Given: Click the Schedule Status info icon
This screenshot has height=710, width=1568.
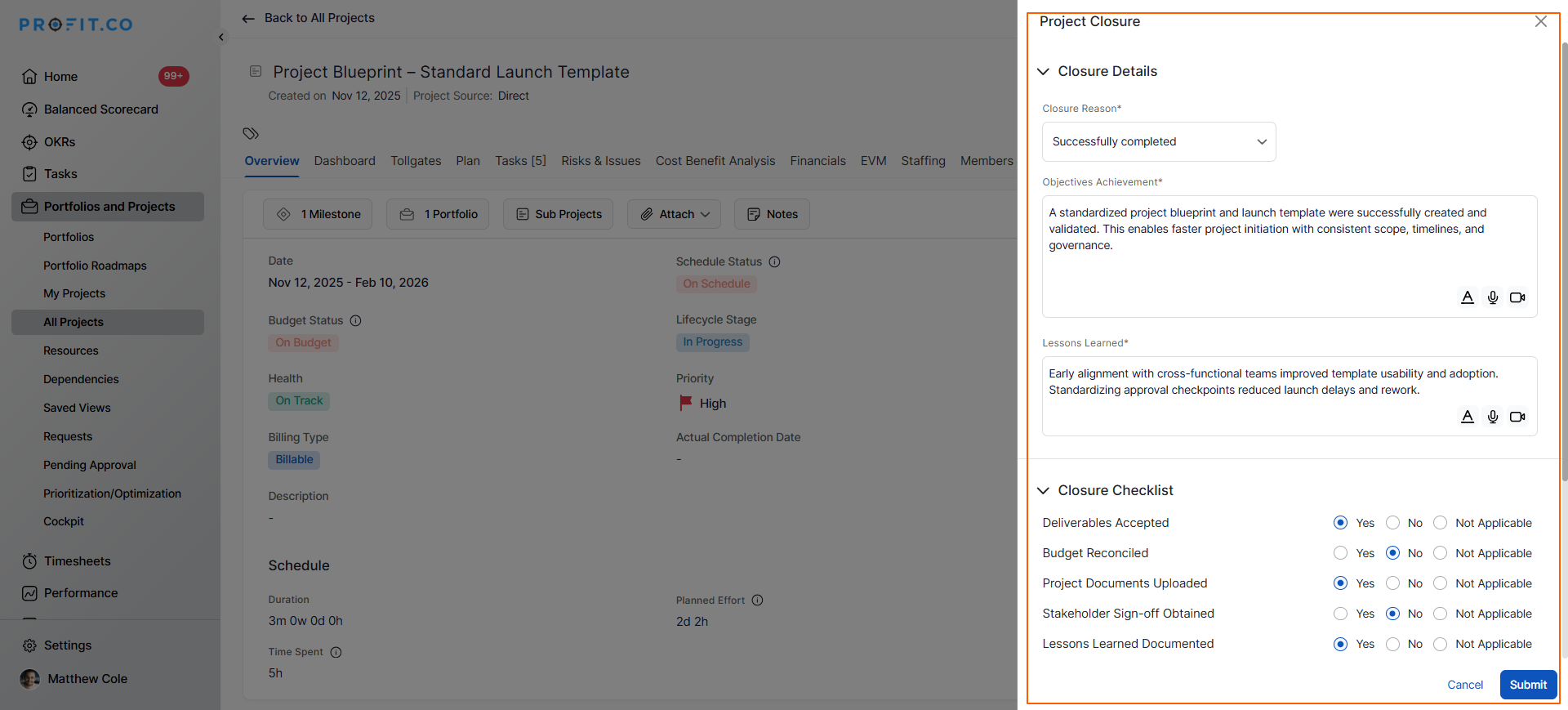Looking at the screenshot, I should click(x=775, y=262).
